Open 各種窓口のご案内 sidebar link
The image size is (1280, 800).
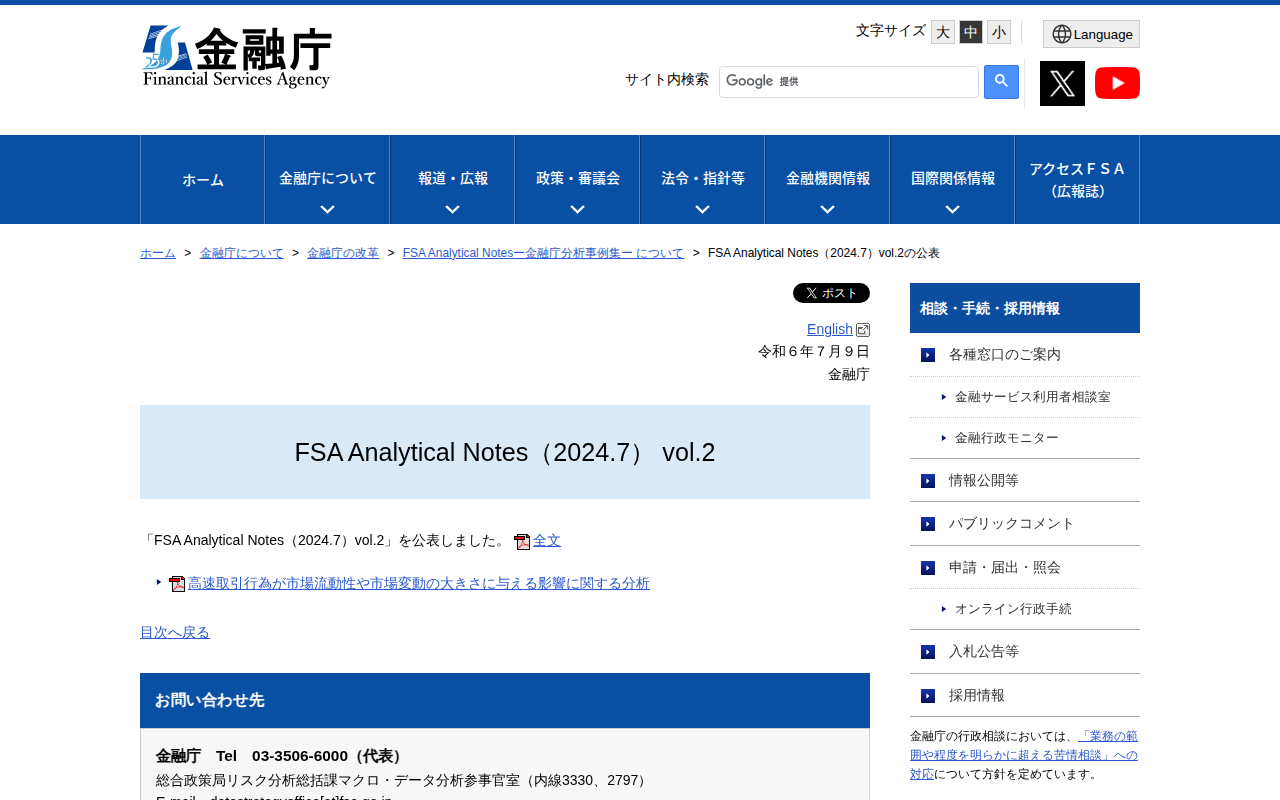pyautogui.click(x=1005, y=354)
